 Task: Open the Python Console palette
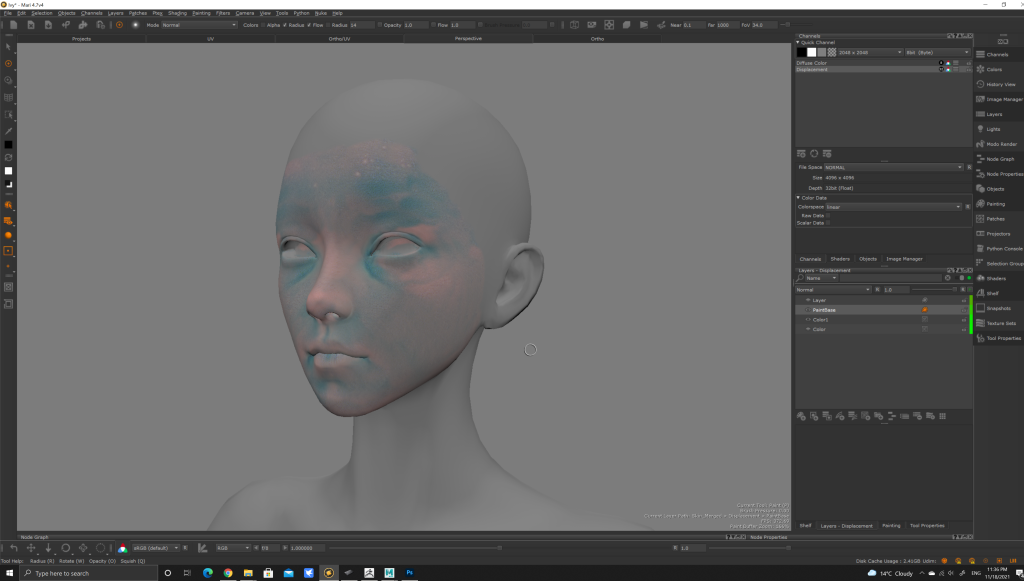[x=1003, y=248]
